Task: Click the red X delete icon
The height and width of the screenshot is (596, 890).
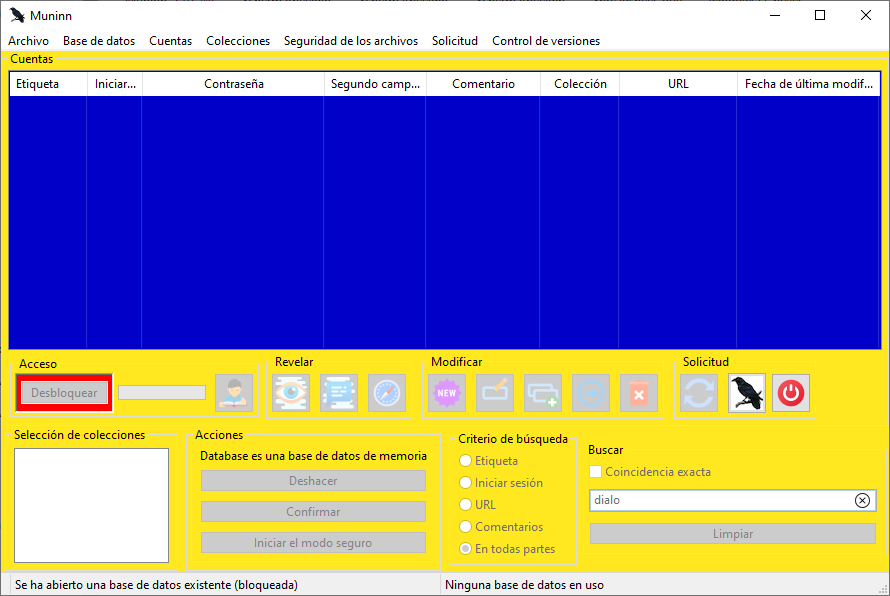Action: [639, 393]
